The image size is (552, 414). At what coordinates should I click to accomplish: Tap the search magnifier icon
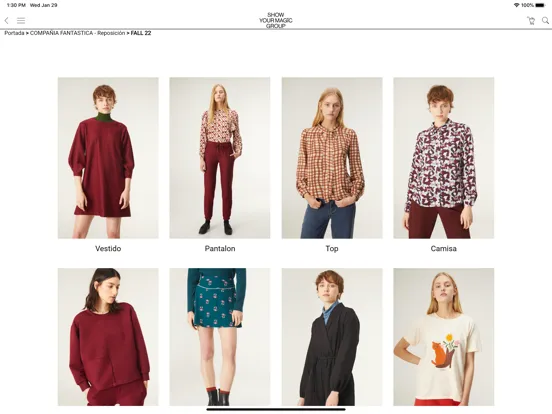tap(545, 20)
